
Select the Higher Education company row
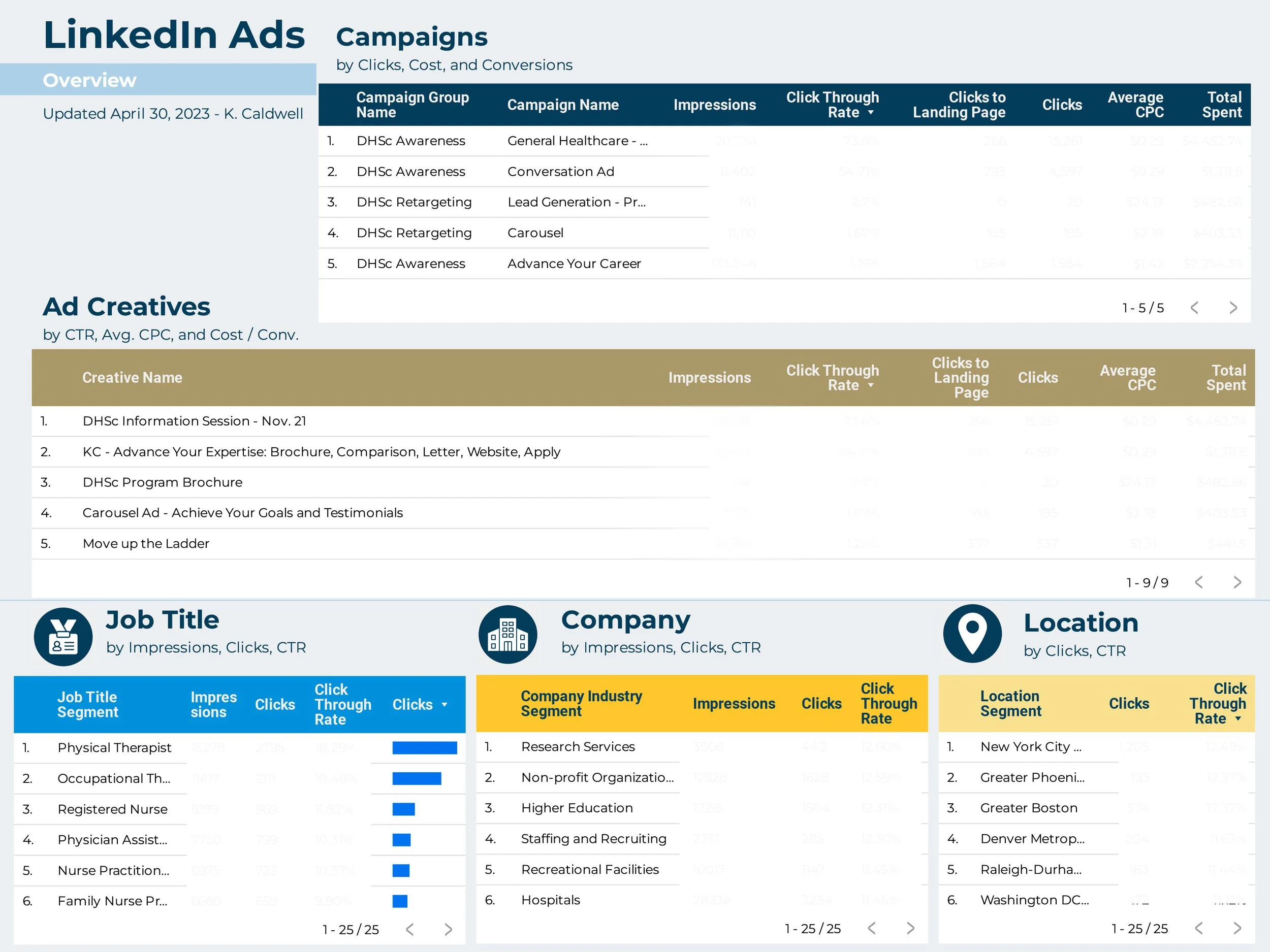click(x=577, y=808)
